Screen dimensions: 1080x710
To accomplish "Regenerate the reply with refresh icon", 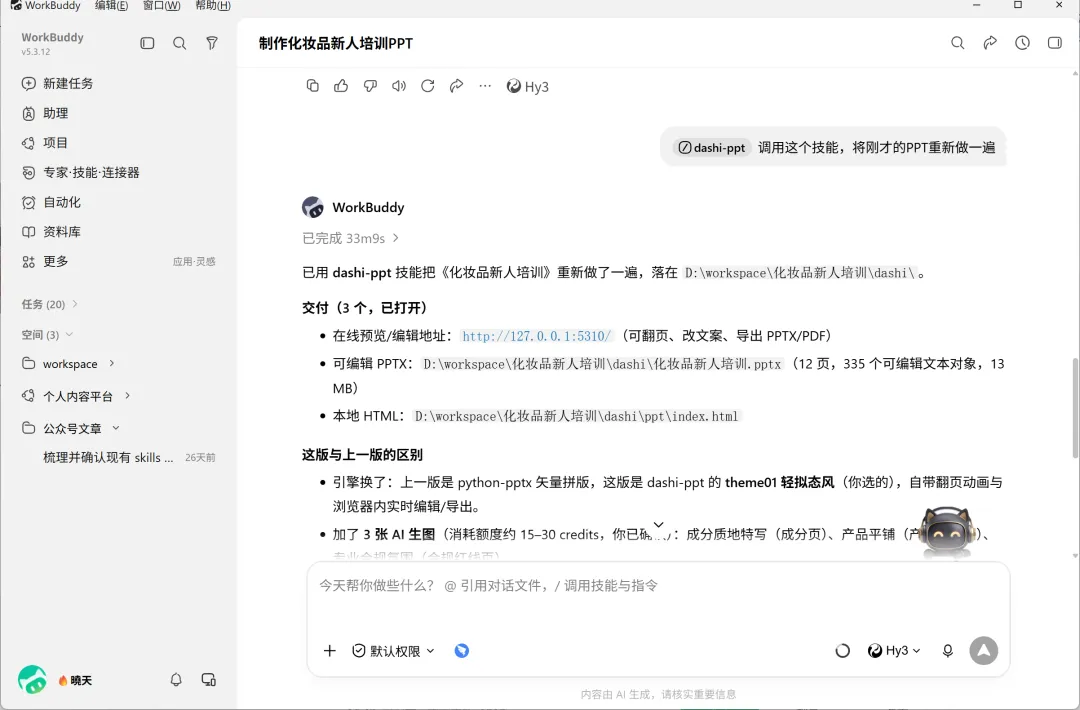I will 428,86.
